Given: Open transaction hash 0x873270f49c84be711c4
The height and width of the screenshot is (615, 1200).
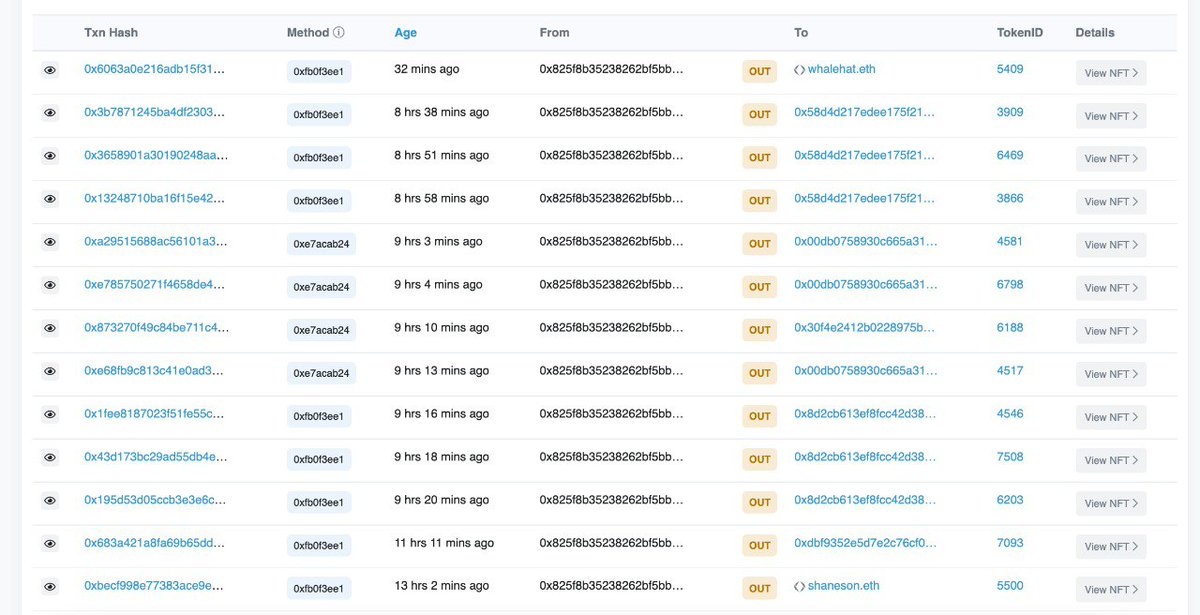Looking at the screenshot, I should [x=156, y=328].
